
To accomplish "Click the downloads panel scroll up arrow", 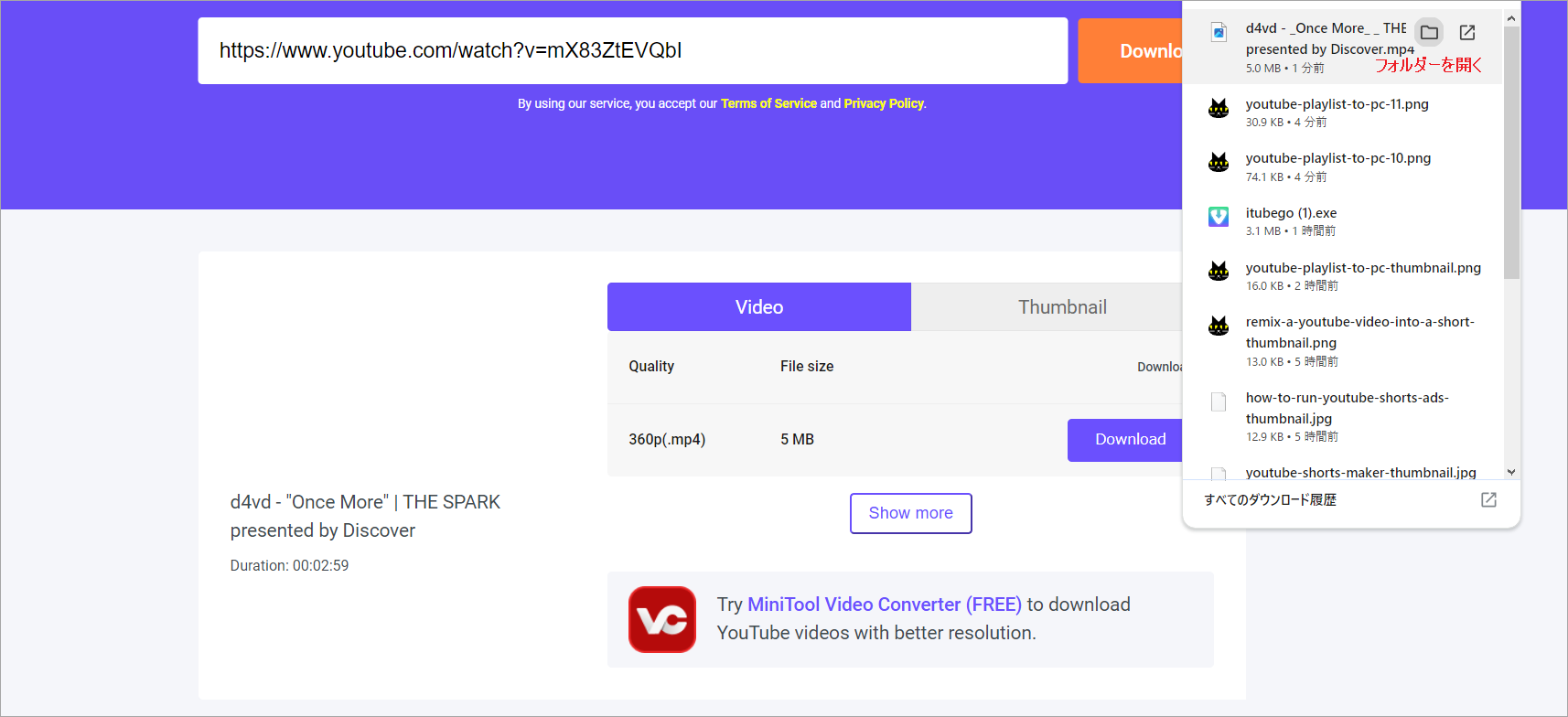I will coord(1511,18).
